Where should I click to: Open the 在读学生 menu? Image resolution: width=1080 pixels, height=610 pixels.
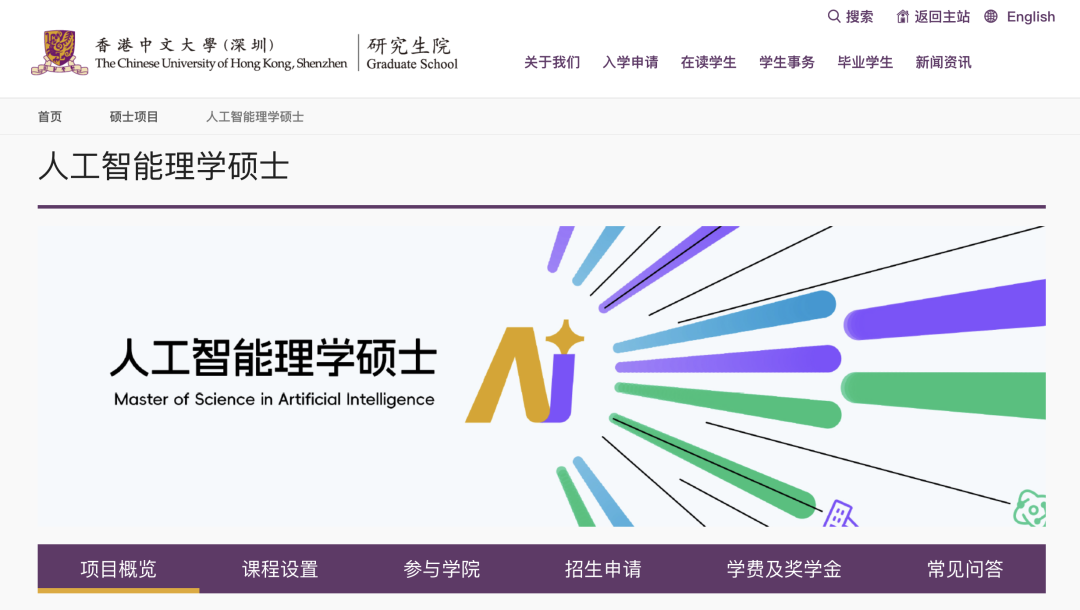[708, 63]
